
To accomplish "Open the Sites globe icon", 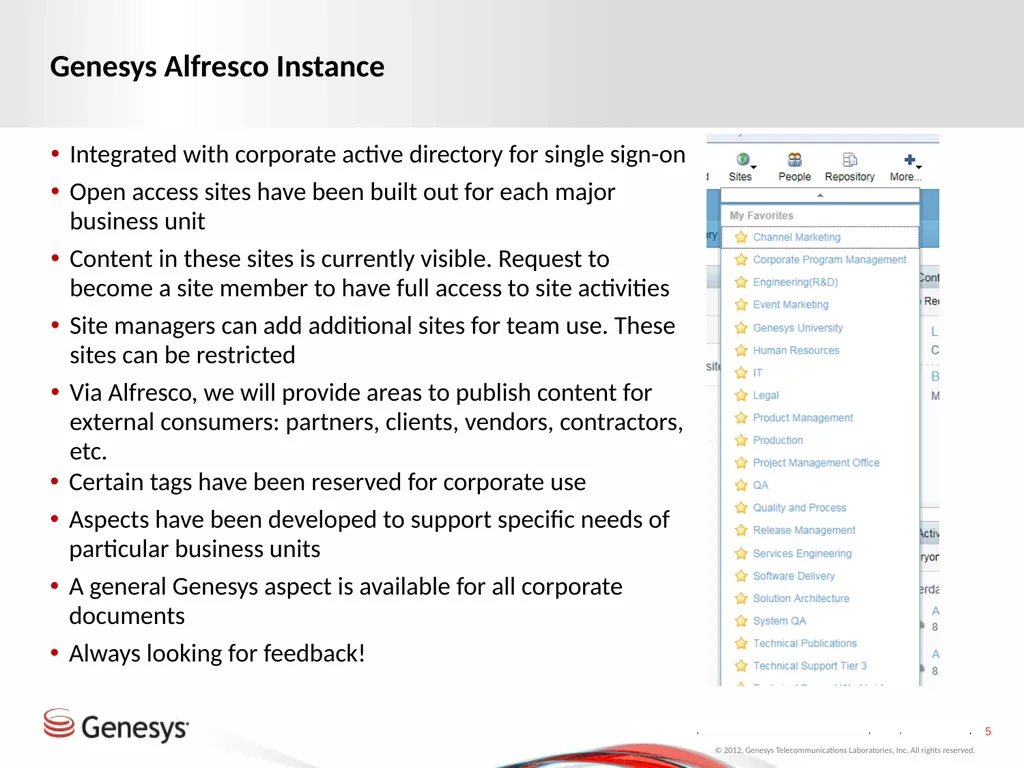I will coord(743,159).
